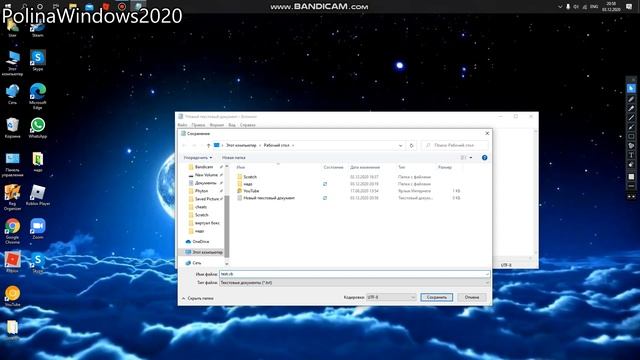640x360 pixels.
Task: Expand the address bar history dropdown
Action: point(400,145)
